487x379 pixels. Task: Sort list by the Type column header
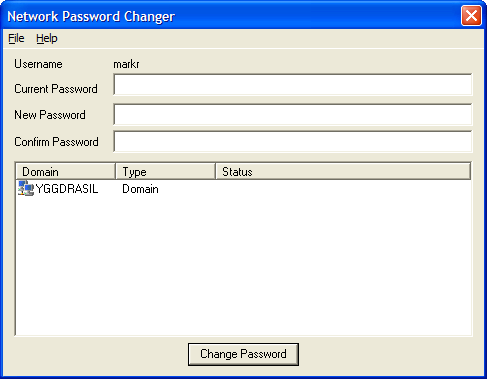(x=165, y=172)
